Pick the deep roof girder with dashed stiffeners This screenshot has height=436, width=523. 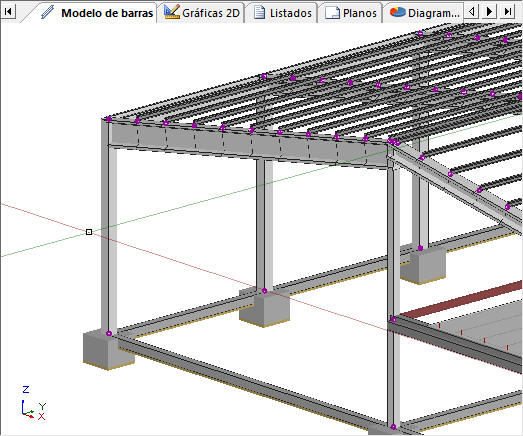point(247,143)
